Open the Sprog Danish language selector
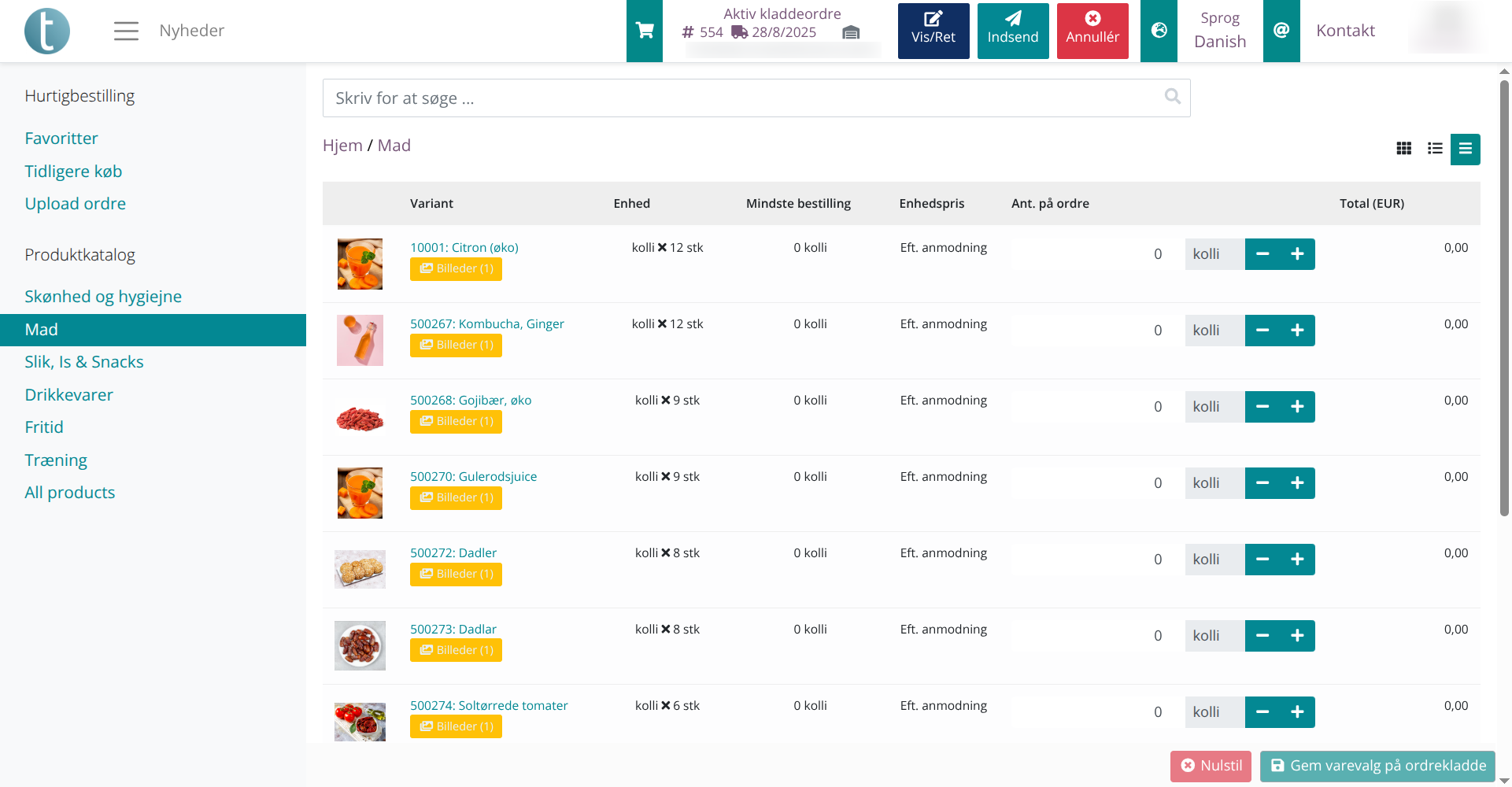 coord(1219,31)
